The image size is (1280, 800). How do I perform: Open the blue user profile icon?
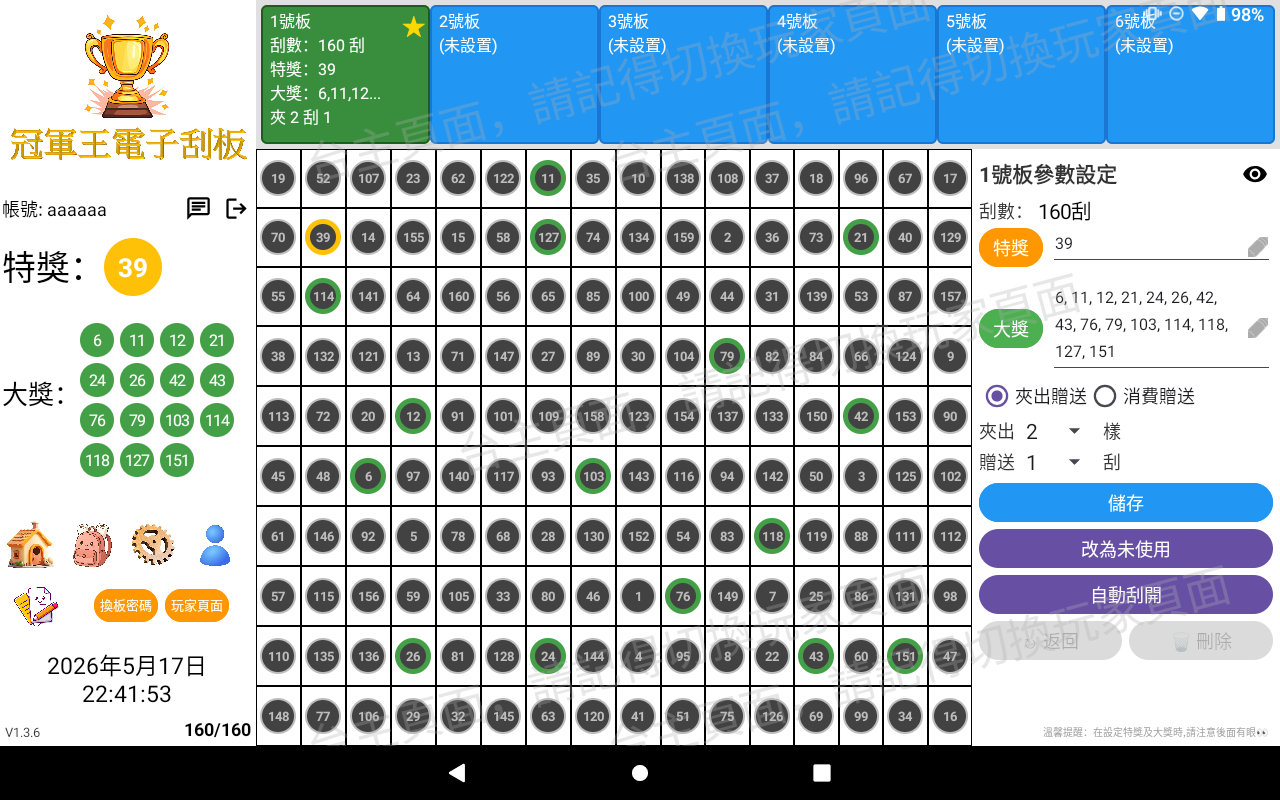coord(215,546)
